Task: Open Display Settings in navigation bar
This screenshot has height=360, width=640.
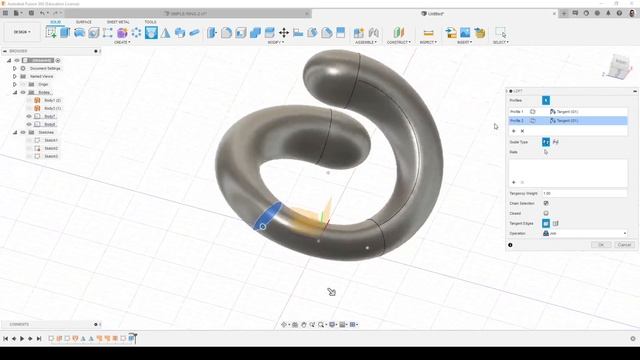Action: (x=332, y=324)
